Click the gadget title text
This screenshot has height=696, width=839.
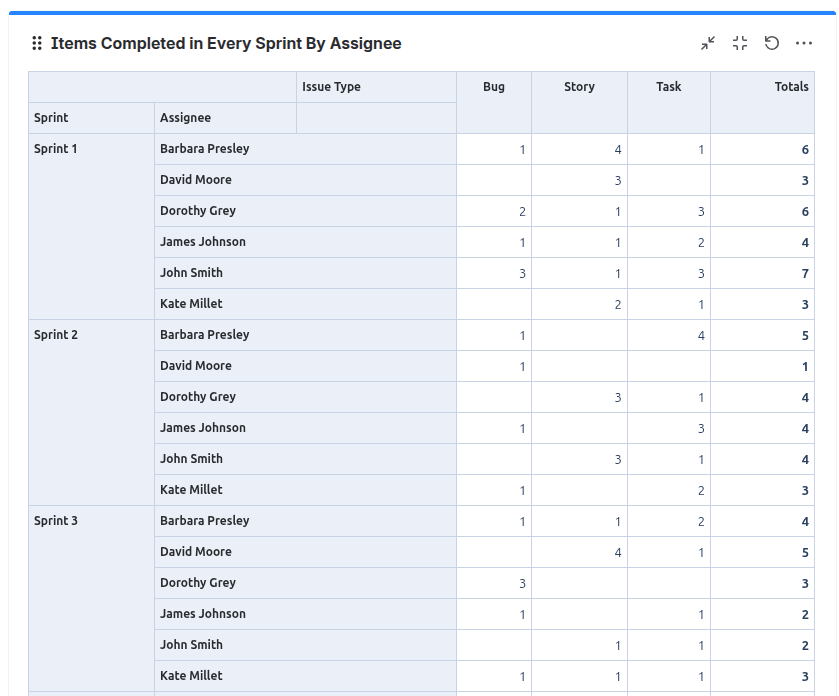tap(226, 43)
